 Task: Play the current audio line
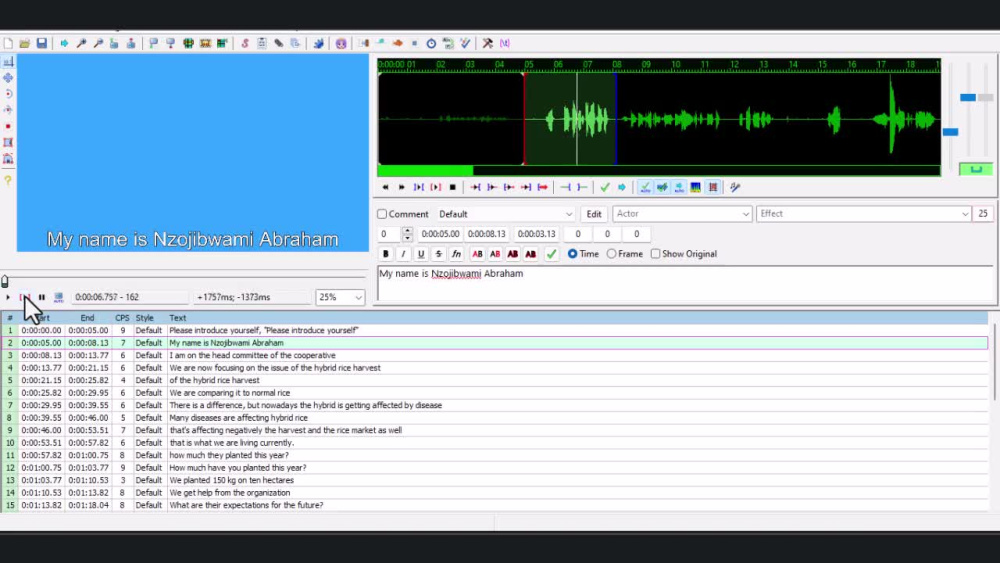[x=436, y=187]
